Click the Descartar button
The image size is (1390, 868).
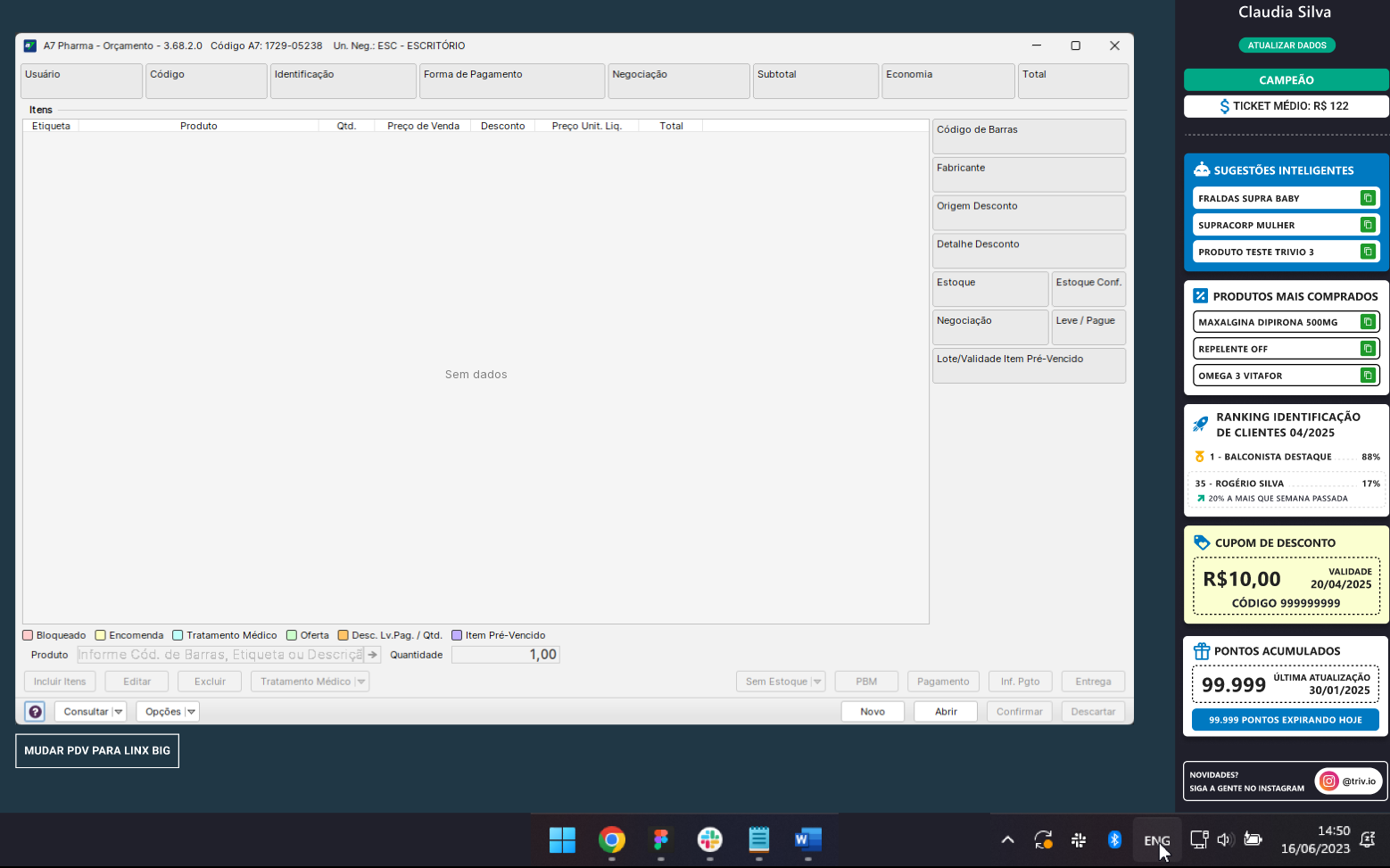(1093, 712)
